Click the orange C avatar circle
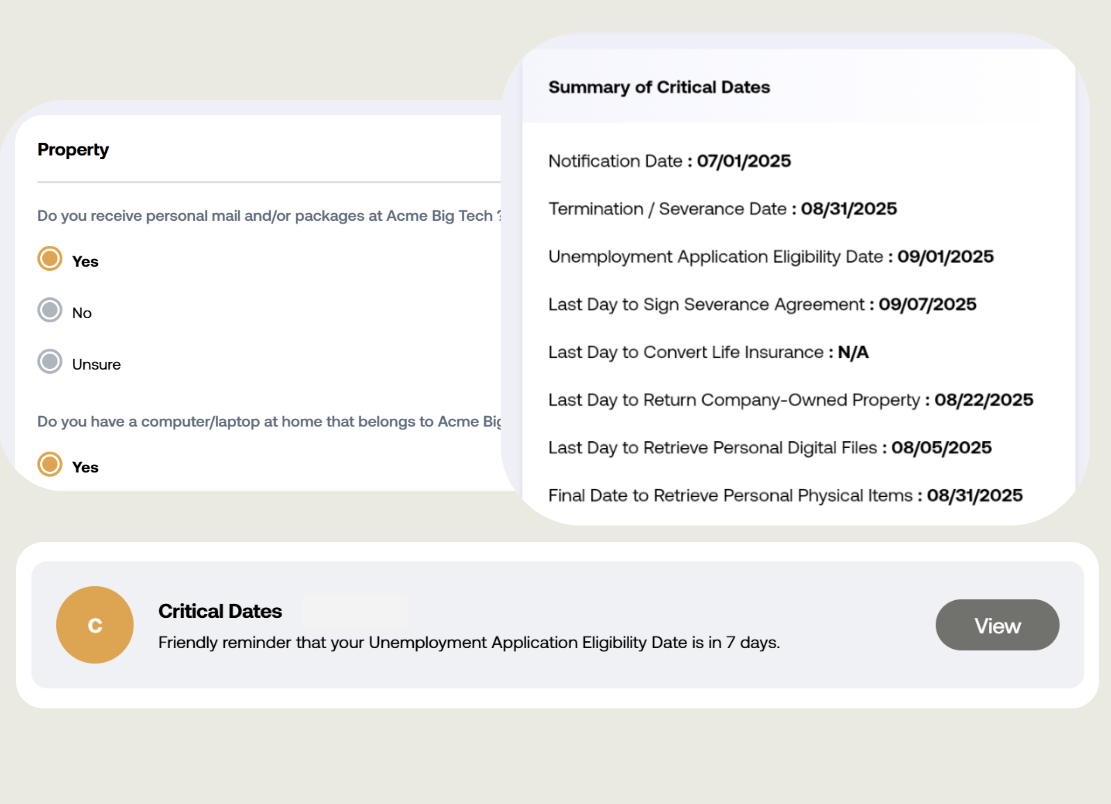1111x804 pixels. [x=95, y=625]
